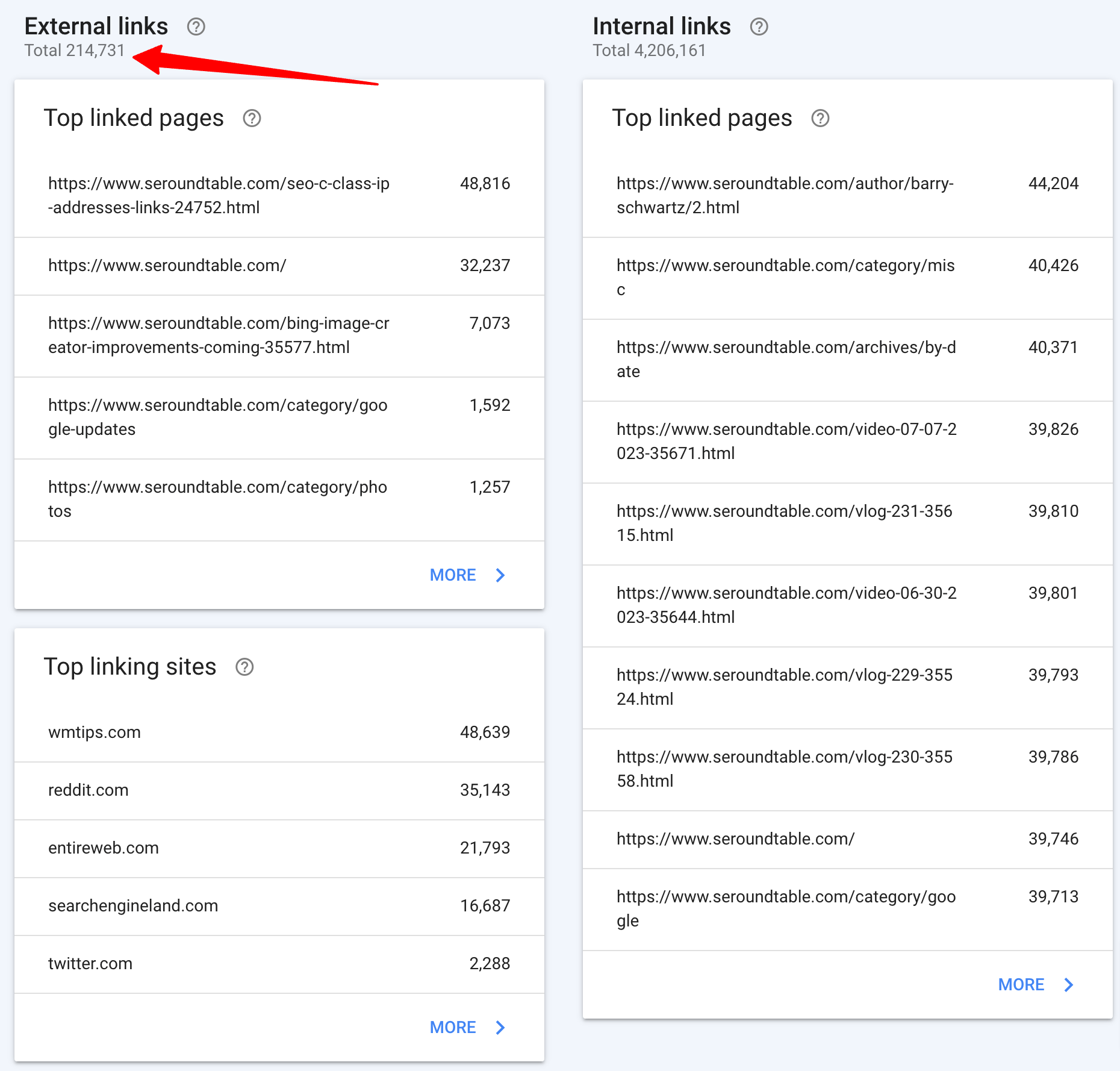The height and width of the screenshot is (1071, 1120).
Task: Open the help tooltip next to Internal links
Action: [x=759, y=27]
